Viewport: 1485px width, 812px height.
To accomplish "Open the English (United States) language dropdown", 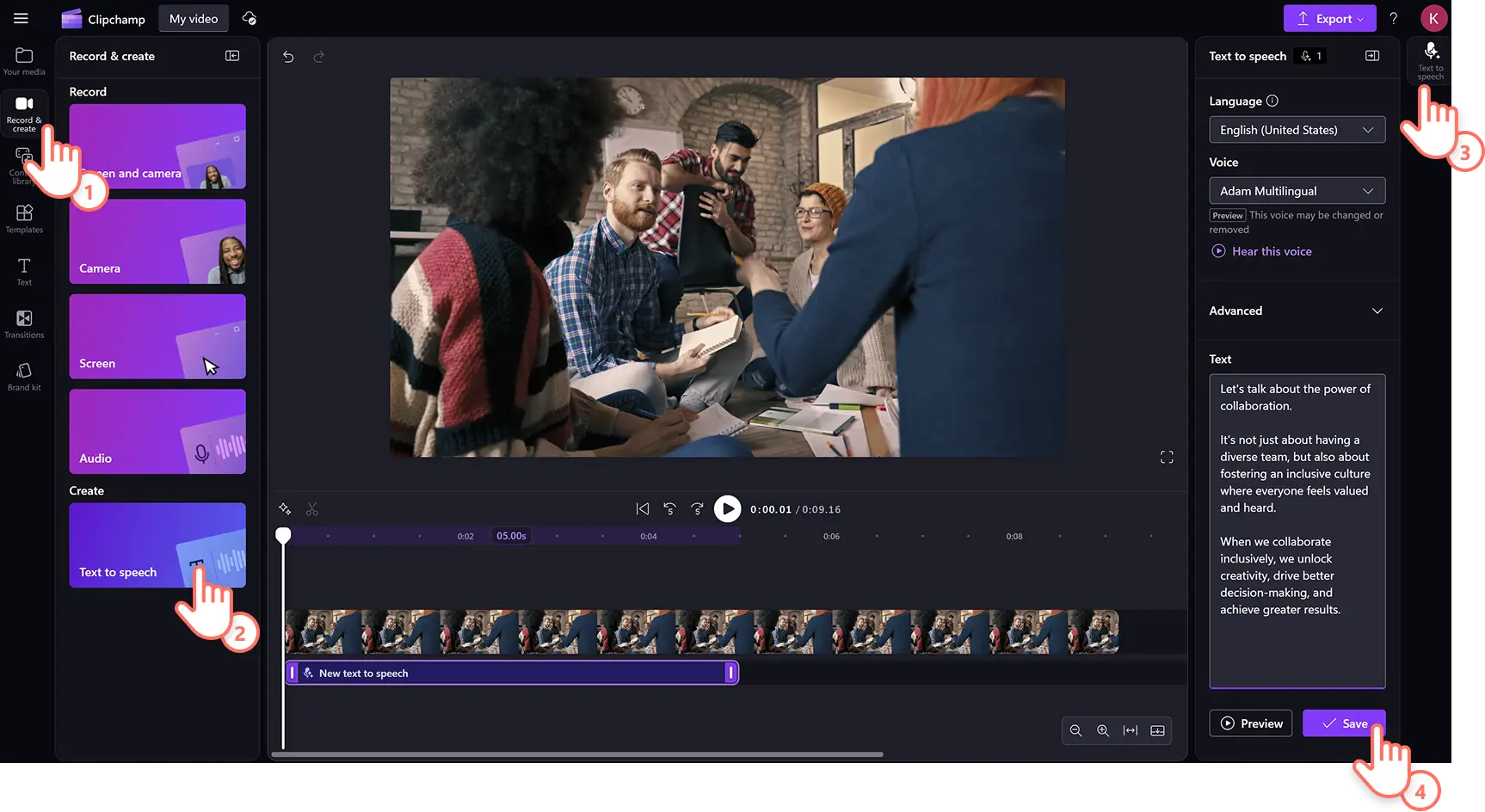I will 1297,130.
